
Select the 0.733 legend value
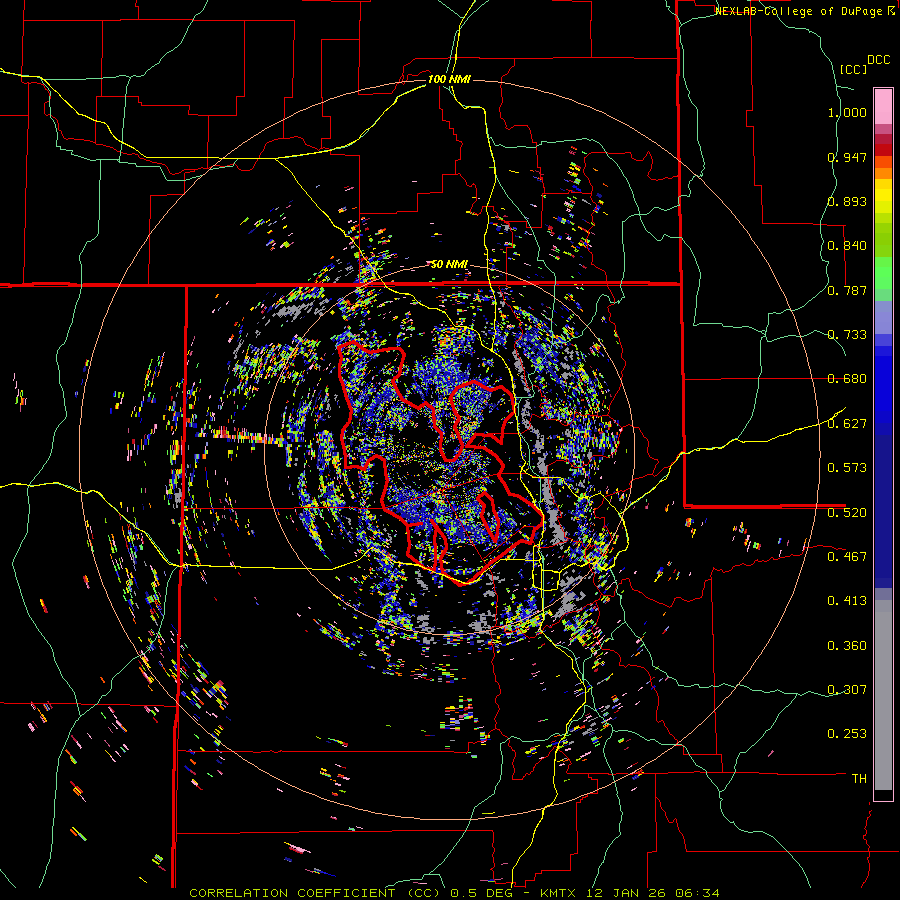[x=847, y=335]
